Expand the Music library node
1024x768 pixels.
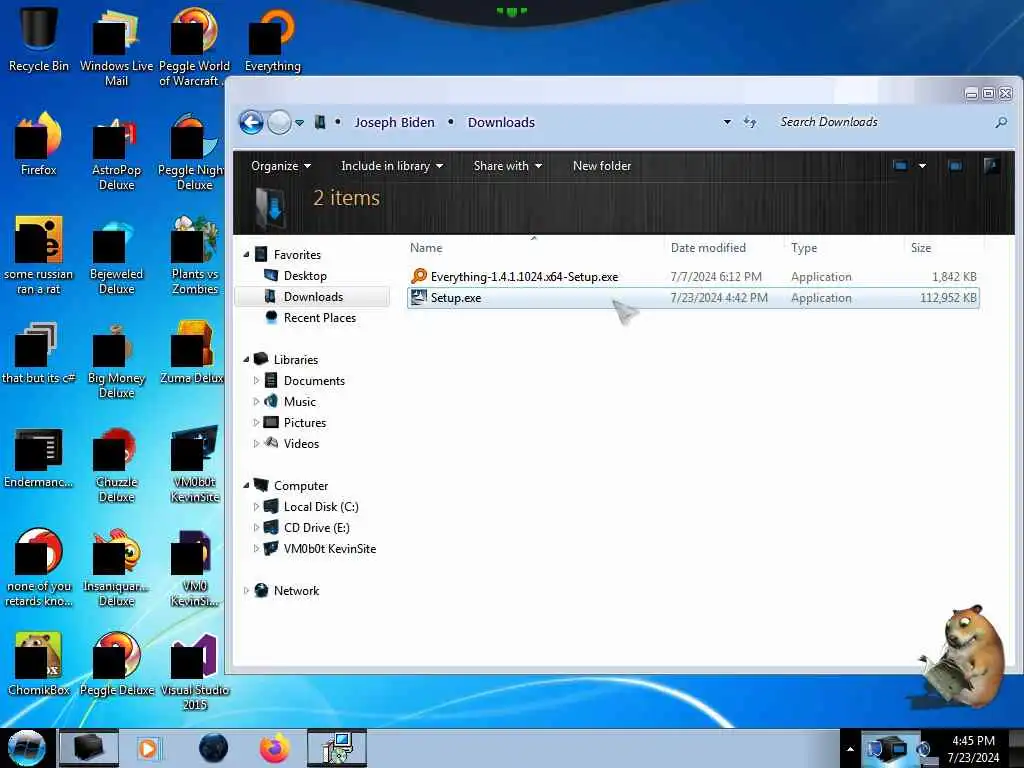coord(256,402)
